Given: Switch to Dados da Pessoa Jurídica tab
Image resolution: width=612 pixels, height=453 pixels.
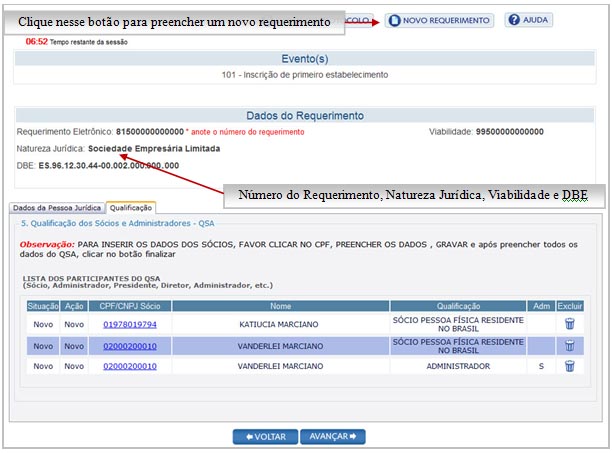Looking at the screenshot, I should pos(57,207).
